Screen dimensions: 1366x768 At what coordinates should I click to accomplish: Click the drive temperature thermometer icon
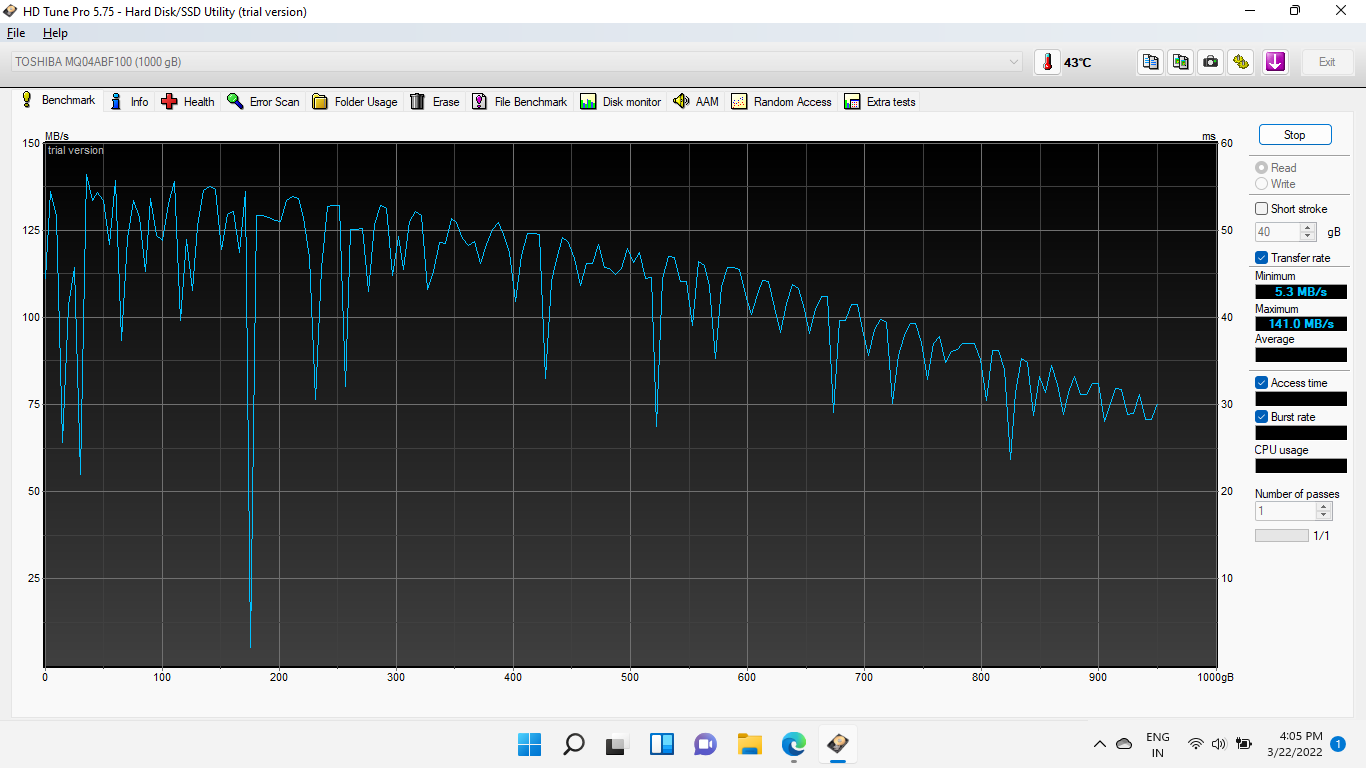point(1047,62)
